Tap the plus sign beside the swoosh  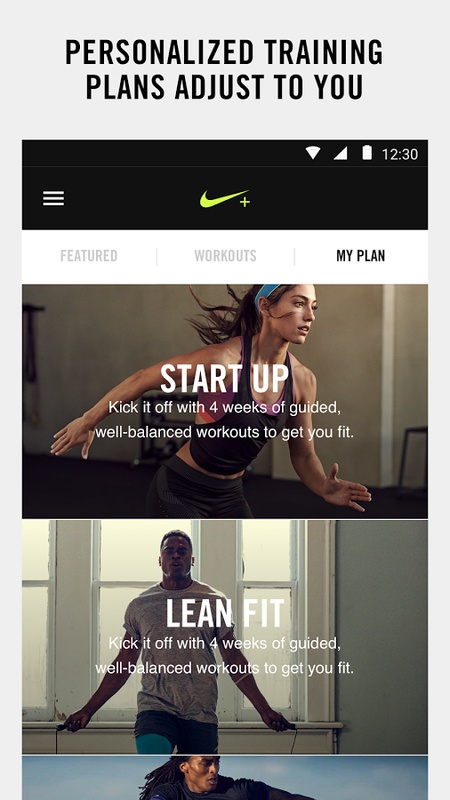pyautogui.click(x=245, y=202)
